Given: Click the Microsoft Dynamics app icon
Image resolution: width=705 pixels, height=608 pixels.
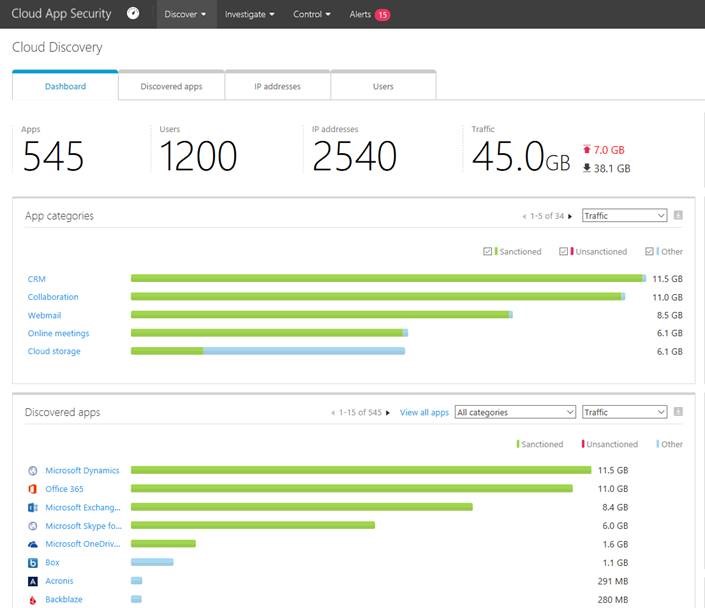Looking at the screenshot, I should (33, 470).
